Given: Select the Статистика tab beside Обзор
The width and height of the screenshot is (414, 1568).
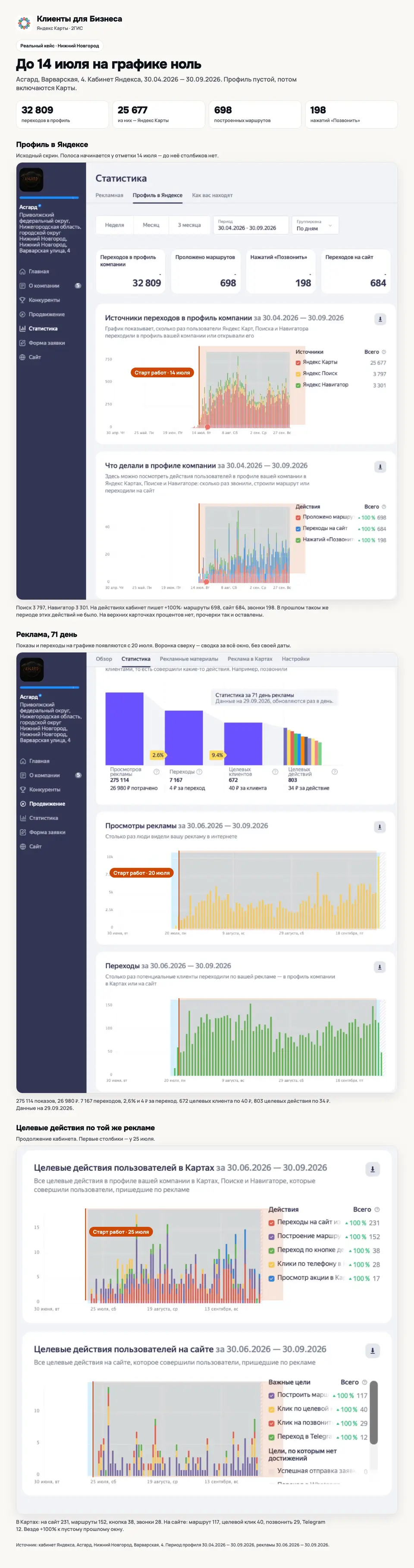Looking at the screenshot, I should pyautogui.click(x=136, y=659).
